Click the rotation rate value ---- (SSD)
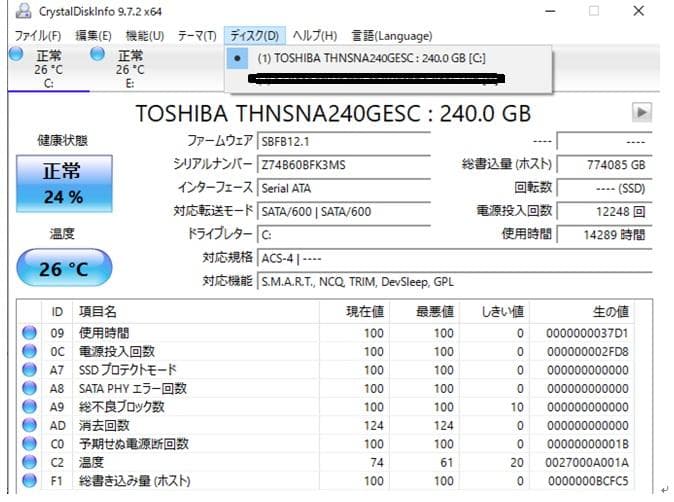Image resolution: width=674 pixels, height=502 pixels. click(x=604, y=188)
